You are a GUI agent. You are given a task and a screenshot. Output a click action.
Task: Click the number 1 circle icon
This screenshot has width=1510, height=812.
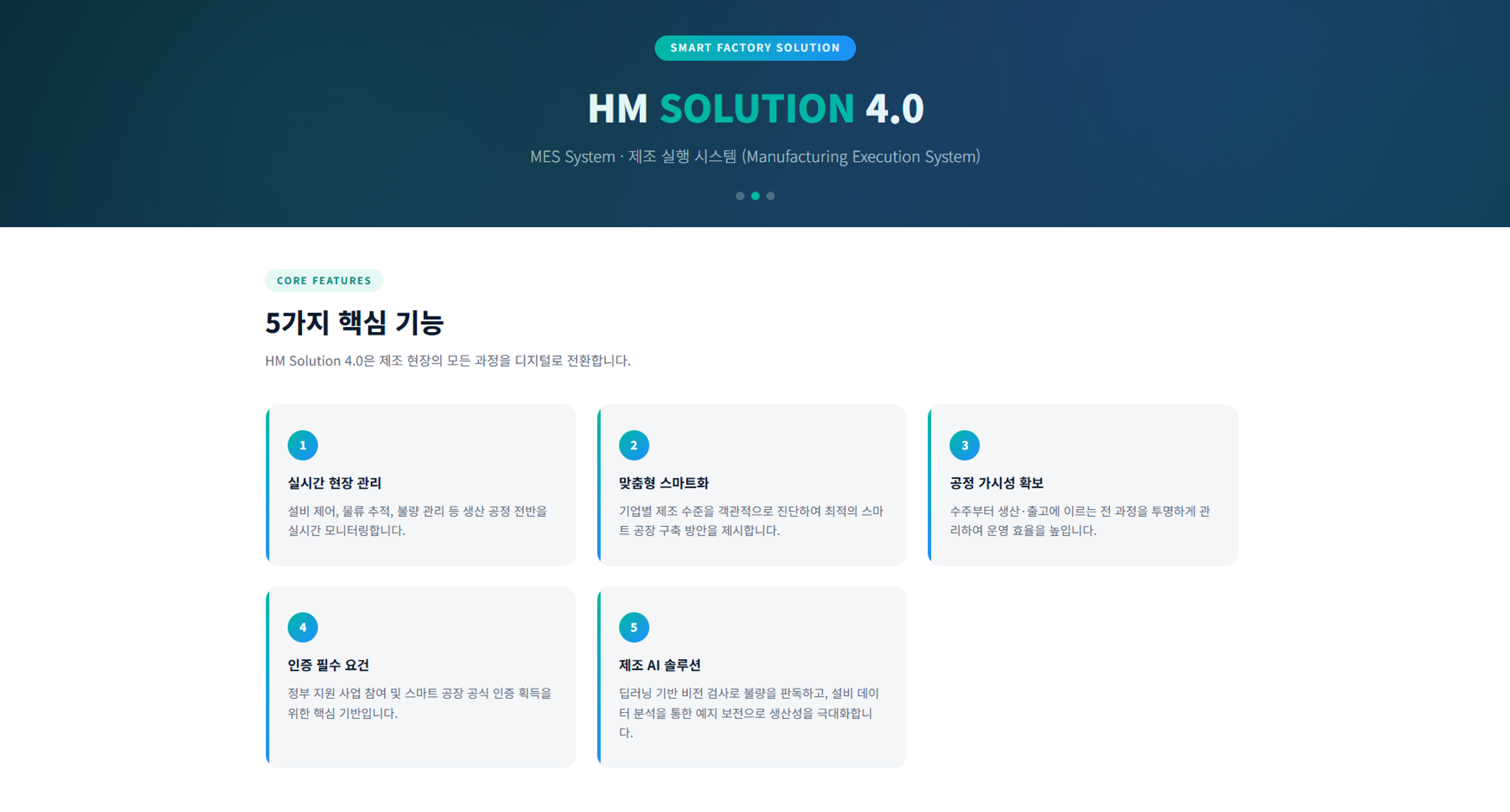[x=302, y=445]
